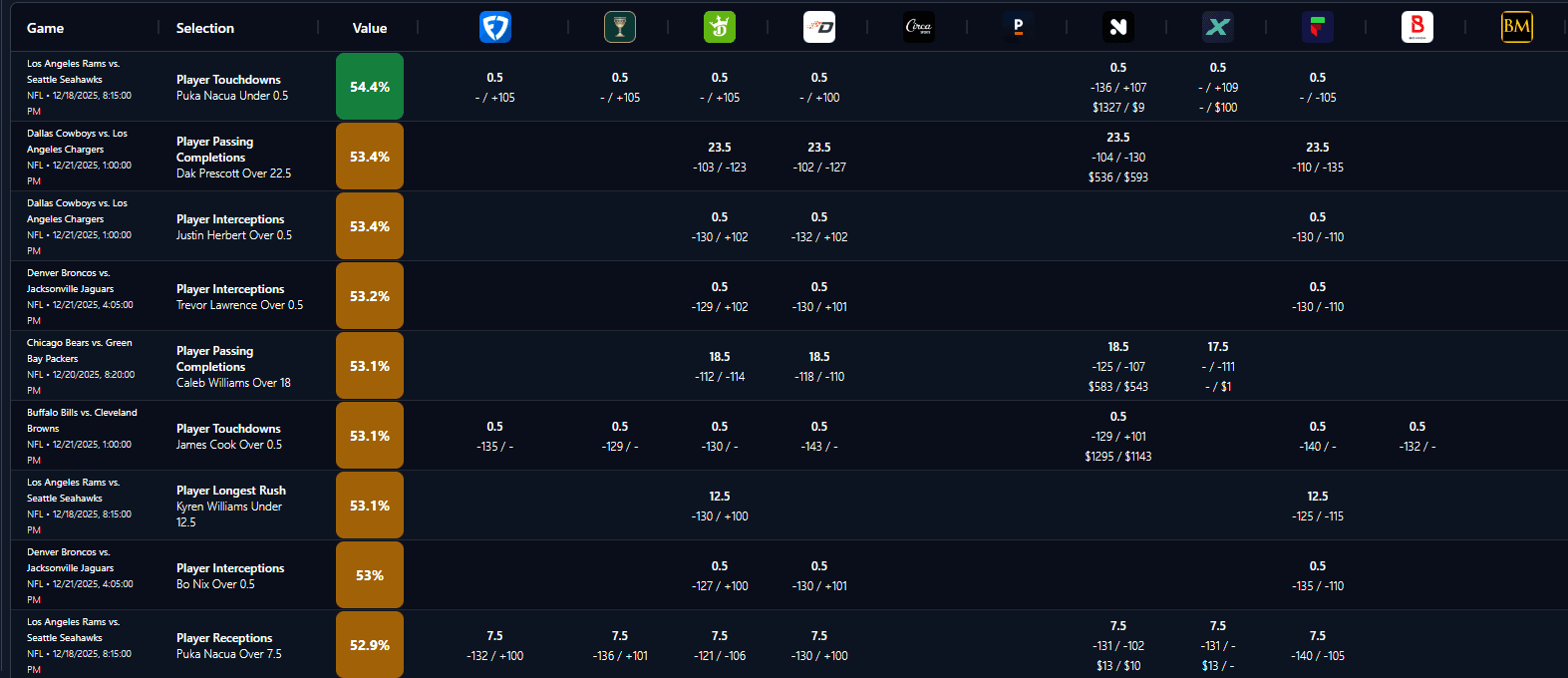Click the teal X exchange logo
The width and height of the screenshot is (1568, 678).
1218,27
